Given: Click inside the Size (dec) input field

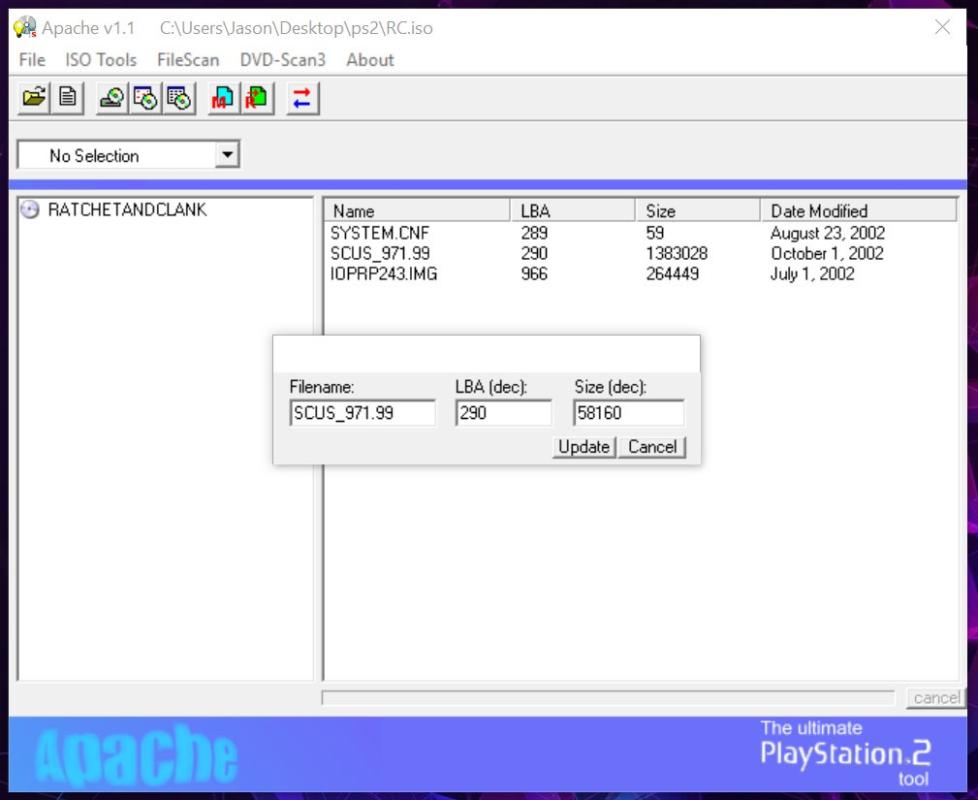Looking at the screenshot, I should (x=628, y=412).
